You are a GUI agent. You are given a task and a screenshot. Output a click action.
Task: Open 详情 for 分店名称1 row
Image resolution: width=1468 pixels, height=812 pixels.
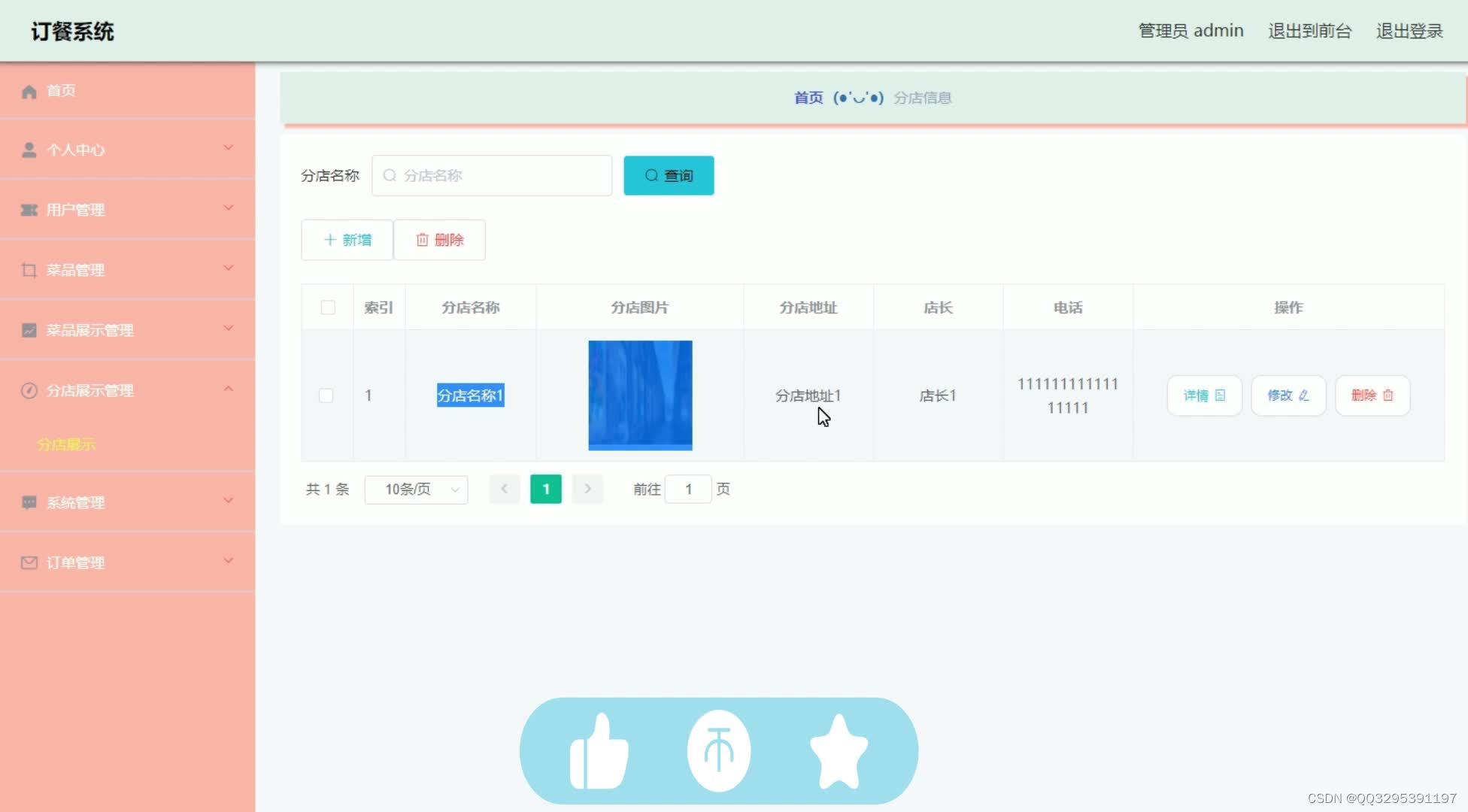tap(1204, 395)
